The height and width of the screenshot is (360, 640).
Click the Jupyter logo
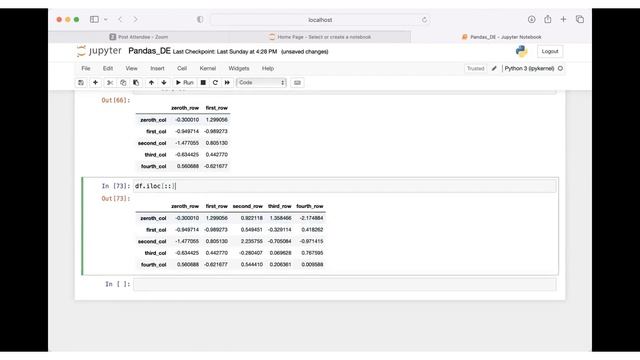[99, 51]
